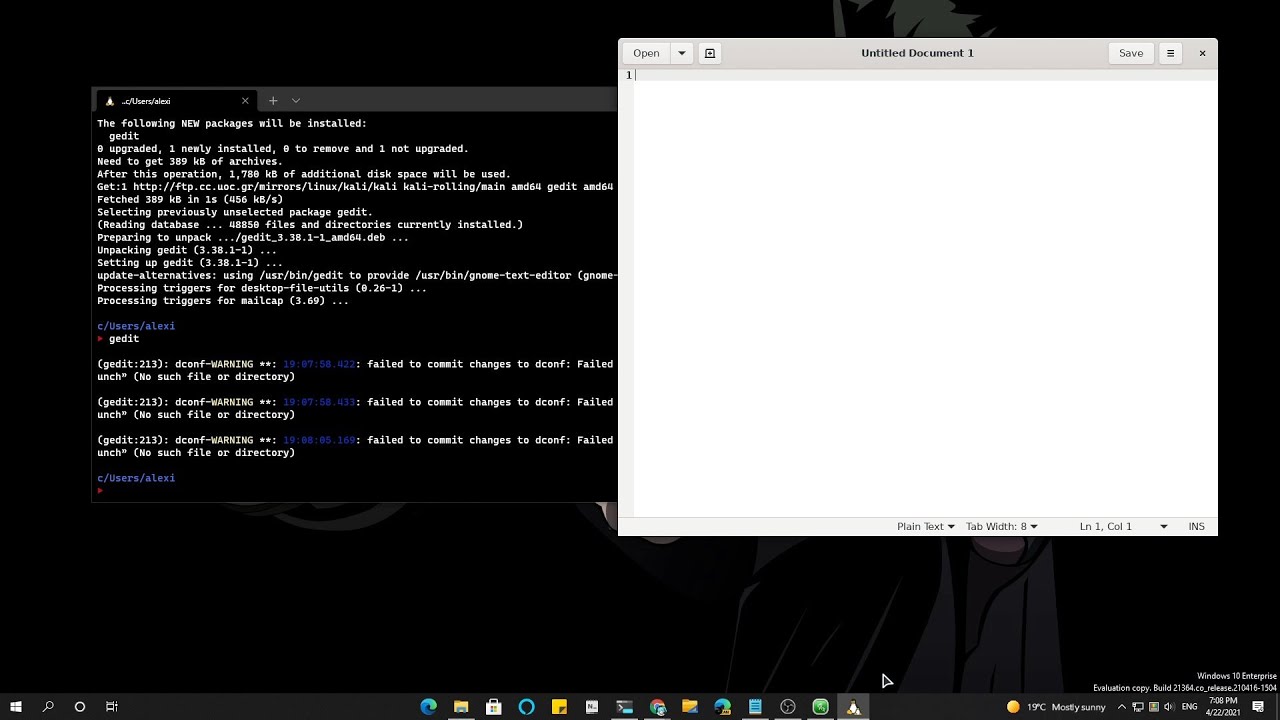Launch Microsoft Edge from the taskbar
The image size is (1280, 720).
[x=428, y=707]
